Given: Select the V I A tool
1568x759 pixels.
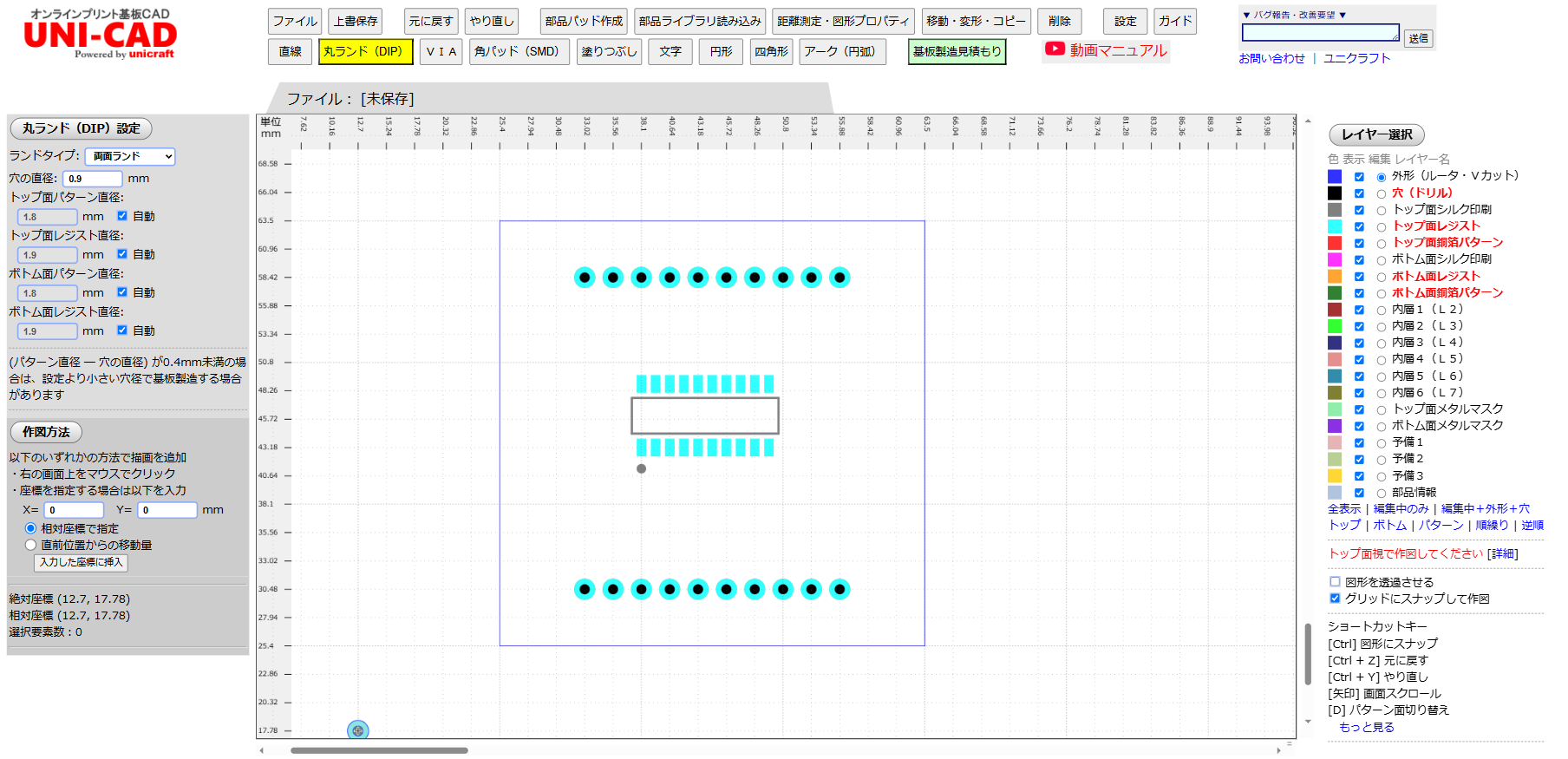Looking at the screenshot, I should 441,52.
